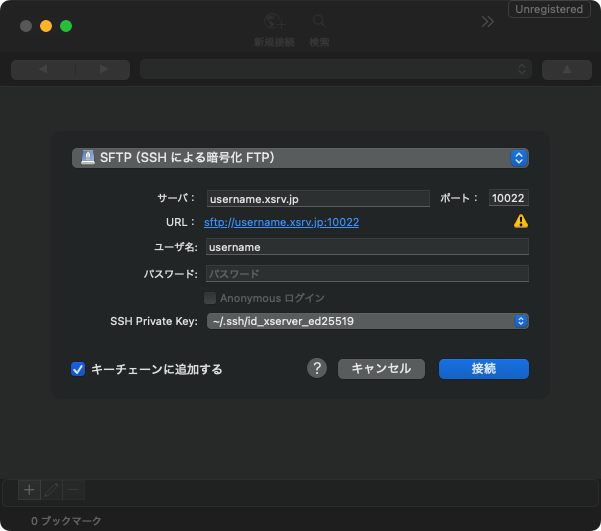Open the path dropdown in navigation bar
Image resolution: width=601 pixels, height=531 pixels.
336,69
